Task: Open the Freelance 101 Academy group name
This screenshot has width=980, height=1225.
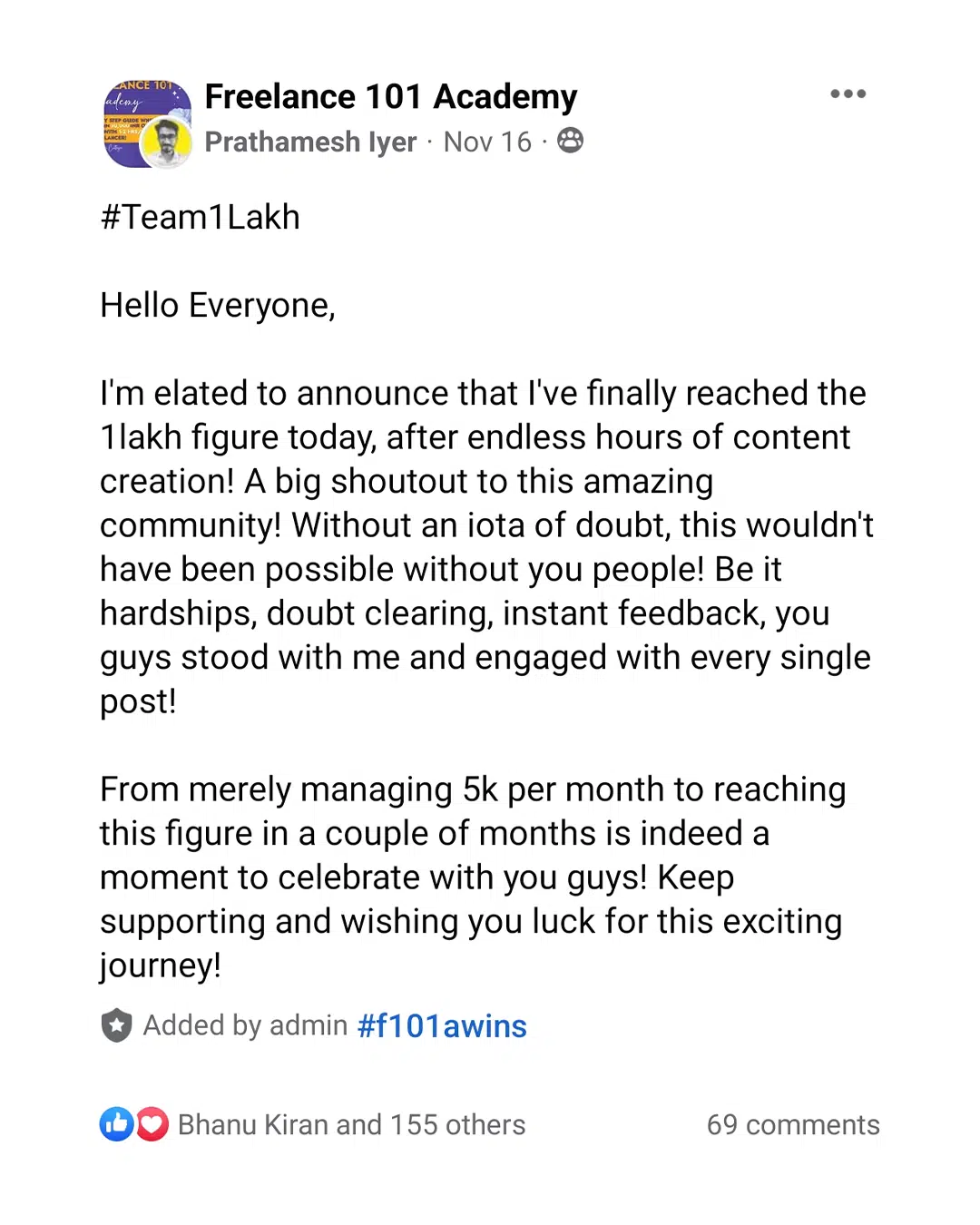Action: 391,96
